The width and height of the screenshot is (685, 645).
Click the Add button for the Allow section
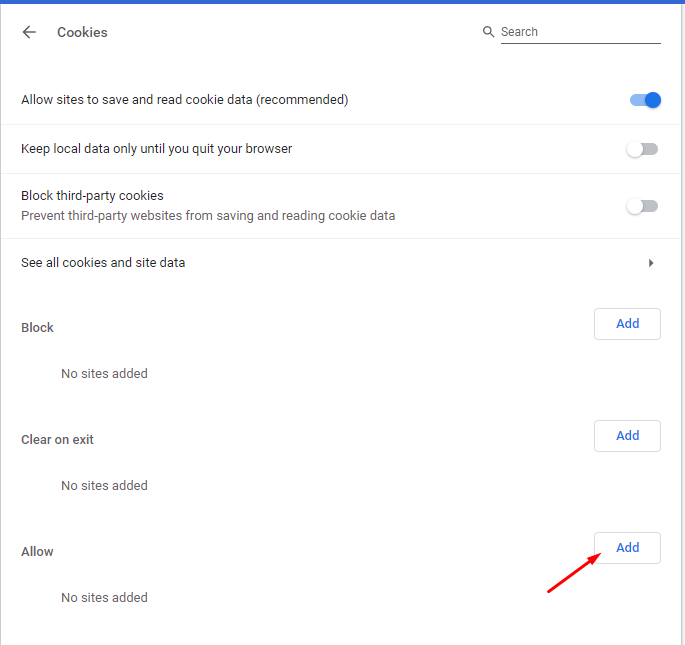click(627, 548)
